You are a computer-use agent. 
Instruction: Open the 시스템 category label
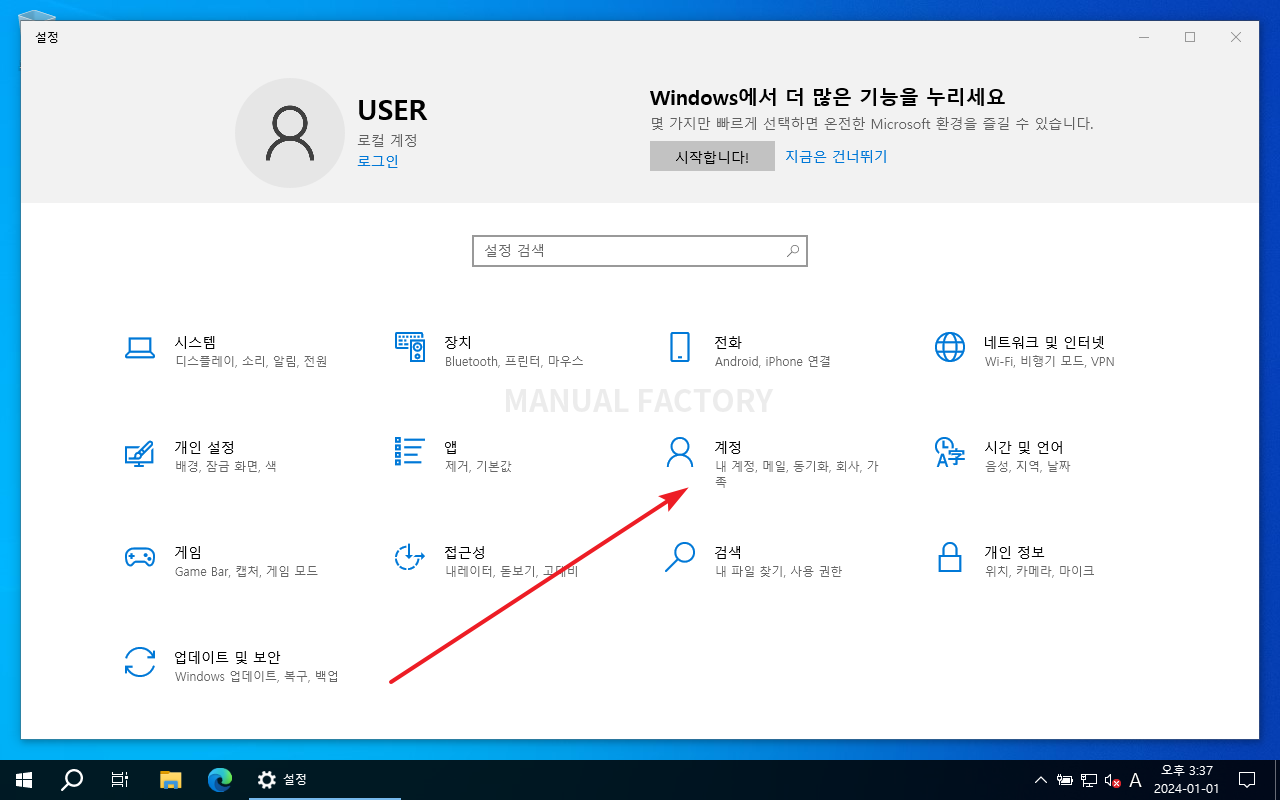click(195, 342)
